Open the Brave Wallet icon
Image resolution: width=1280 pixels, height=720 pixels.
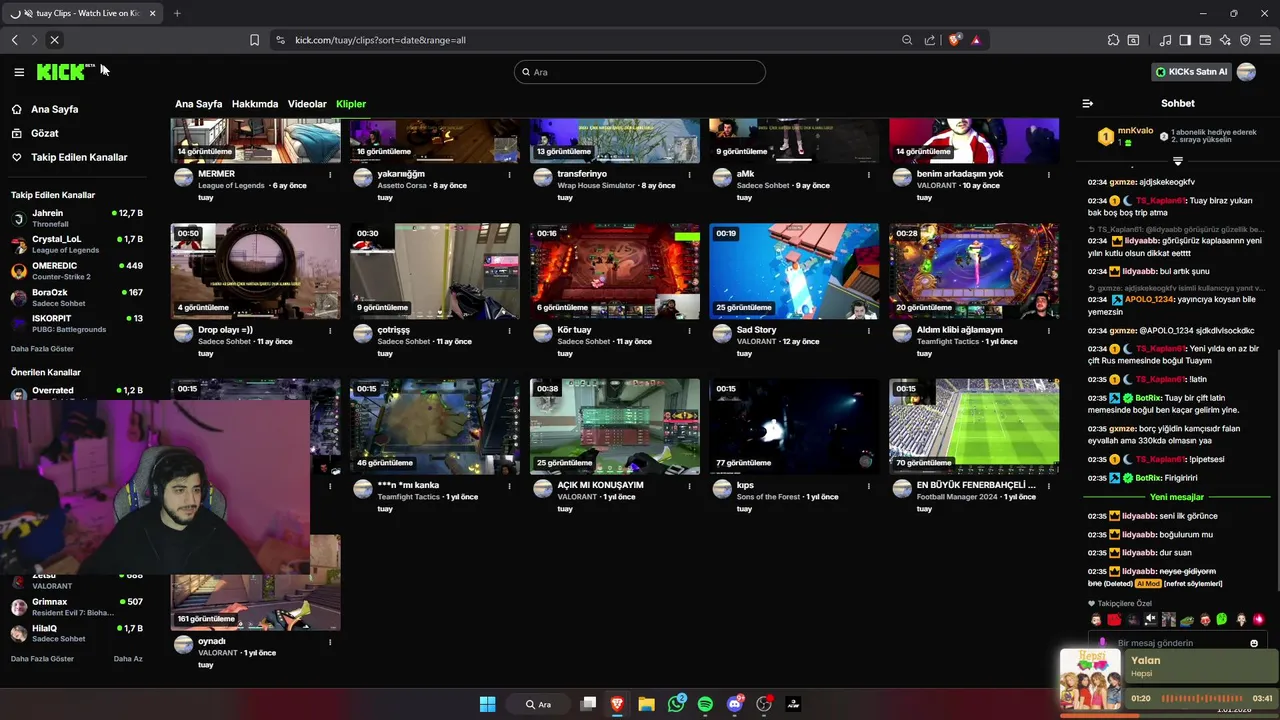coord(1205,40)
